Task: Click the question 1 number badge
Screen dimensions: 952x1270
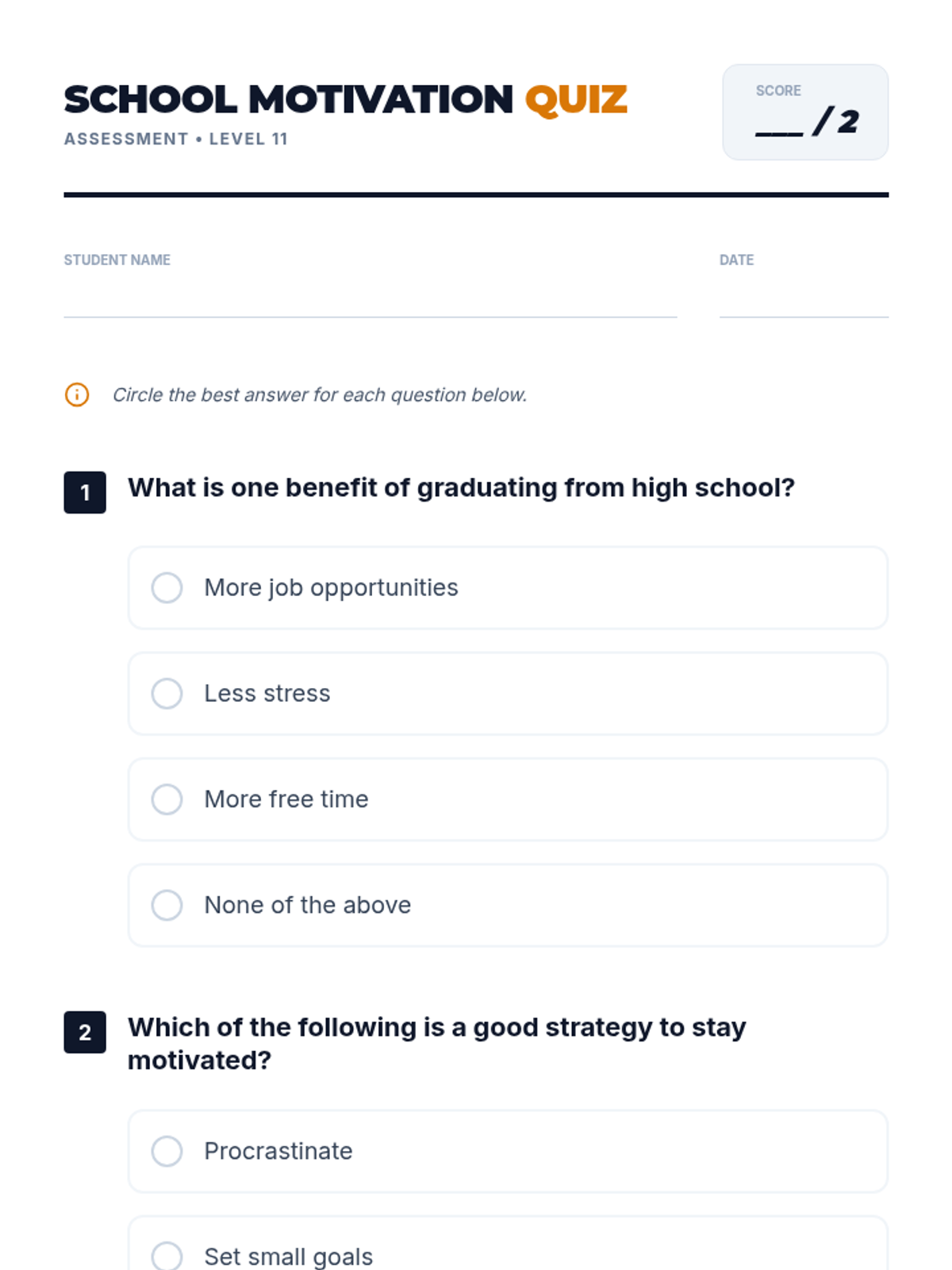Action: point(85,493)
